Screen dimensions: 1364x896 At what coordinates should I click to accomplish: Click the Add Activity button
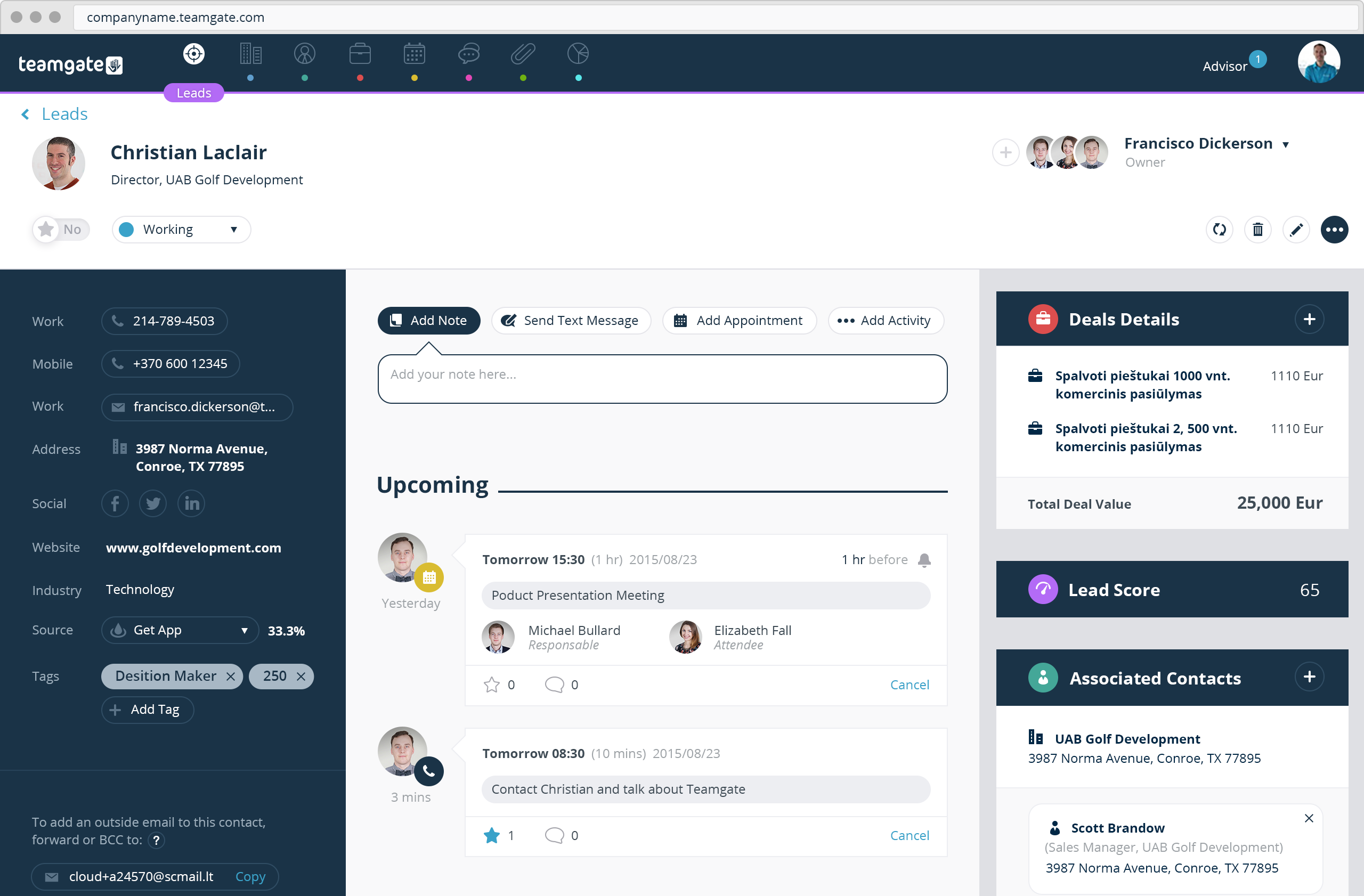pyautogui.click(x=885, y=320)
